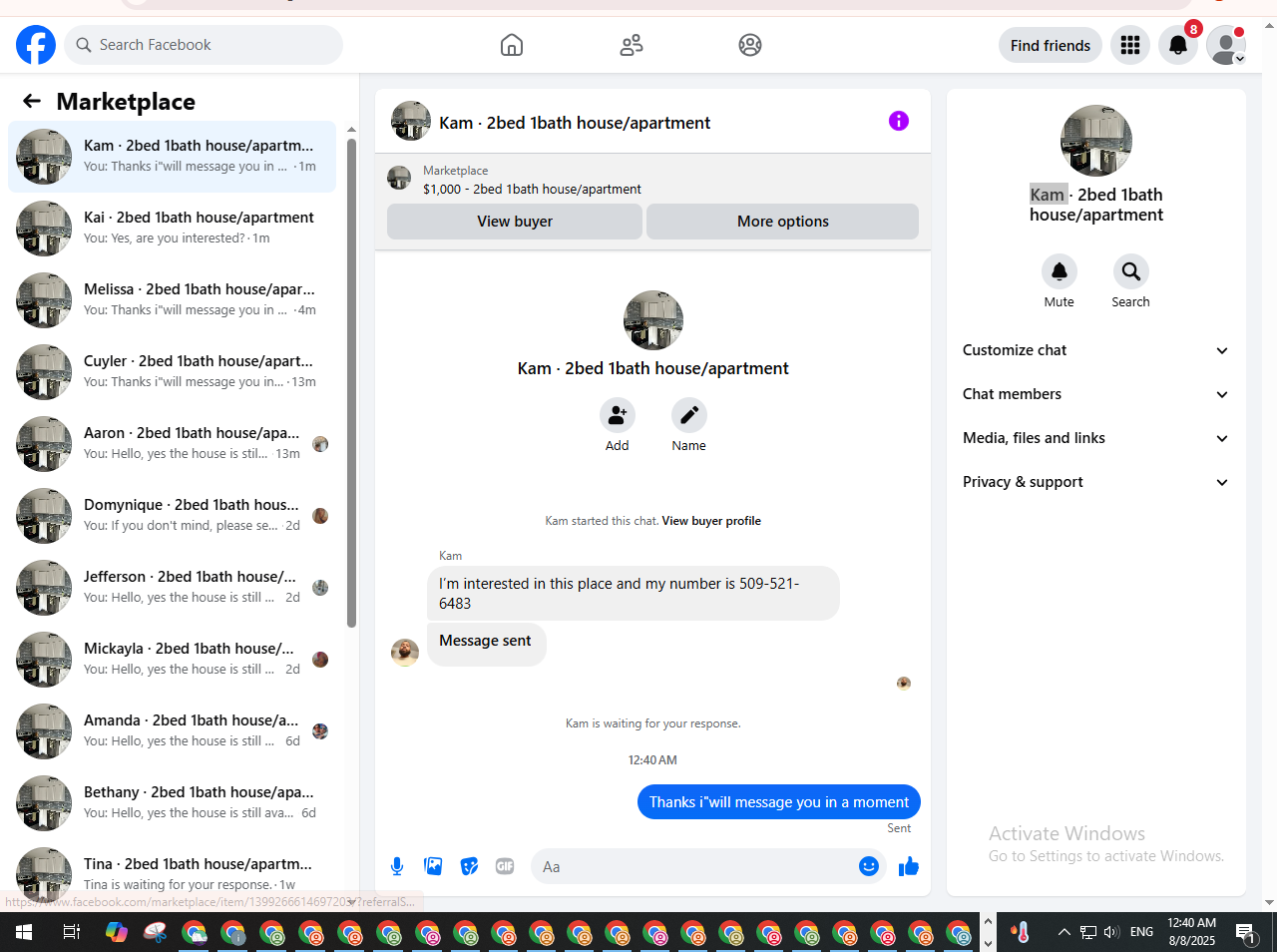The width and height of the screenshot is (1277, 952).
Task: Open the Kai 2bed 1bath conversation
Action: click(x=172, y=229)
